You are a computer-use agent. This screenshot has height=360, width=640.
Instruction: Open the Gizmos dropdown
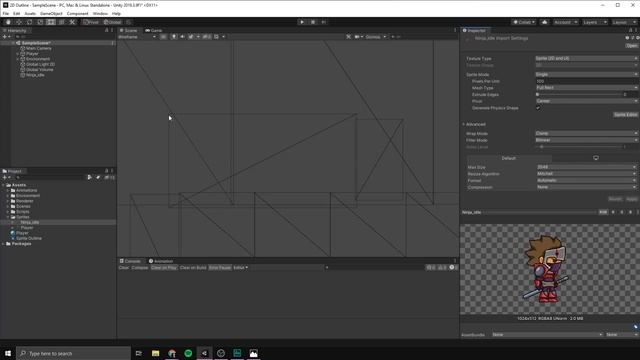(x=376, y=37)
